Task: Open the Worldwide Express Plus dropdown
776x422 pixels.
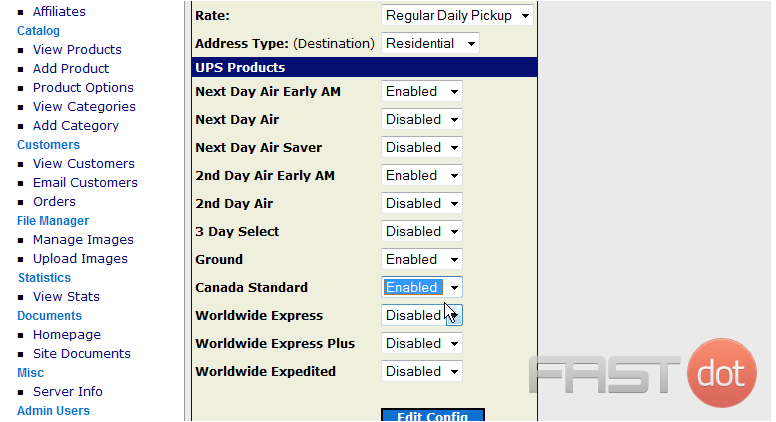Action: (422, 343)
